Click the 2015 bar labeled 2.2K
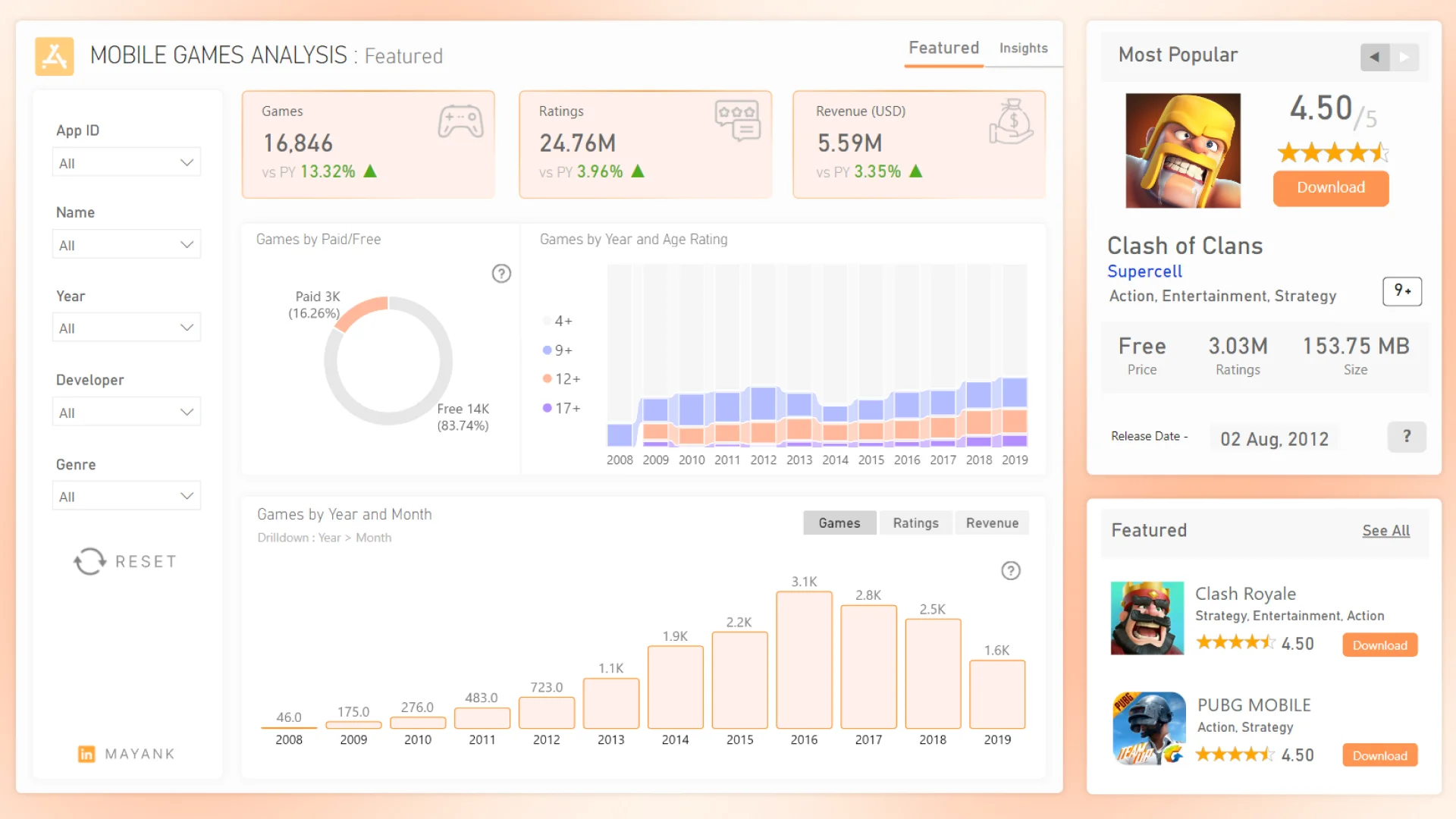 (739, 681)
